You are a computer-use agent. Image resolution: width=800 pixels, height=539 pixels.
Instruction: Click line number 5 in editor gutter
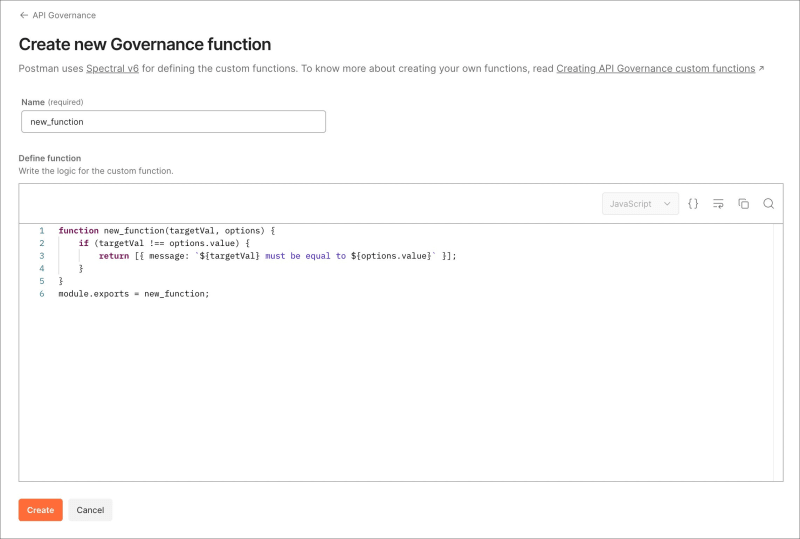42,281
